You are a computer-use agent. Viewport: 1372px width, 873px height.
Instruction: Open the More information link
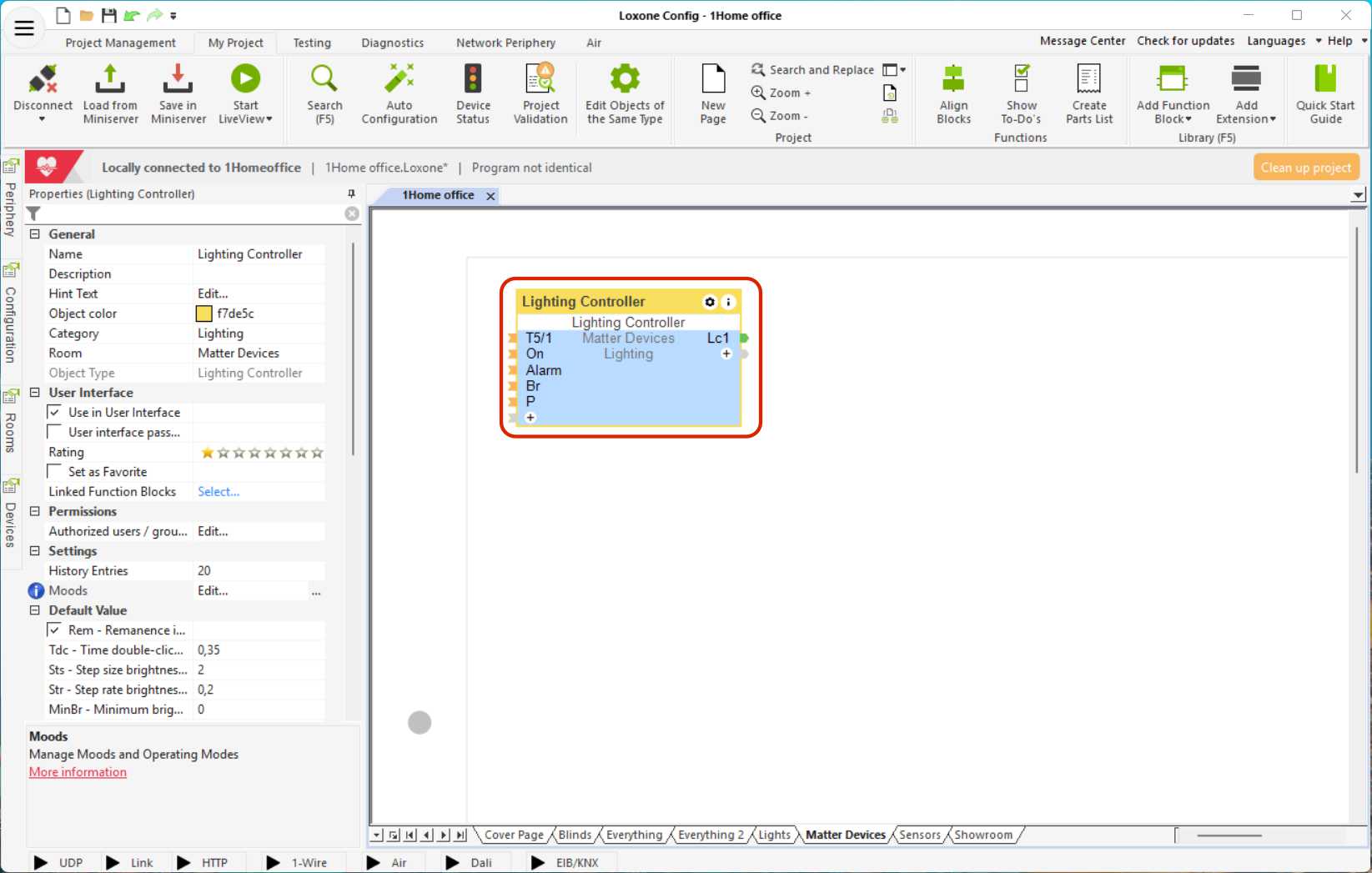(x=78, y=772)
